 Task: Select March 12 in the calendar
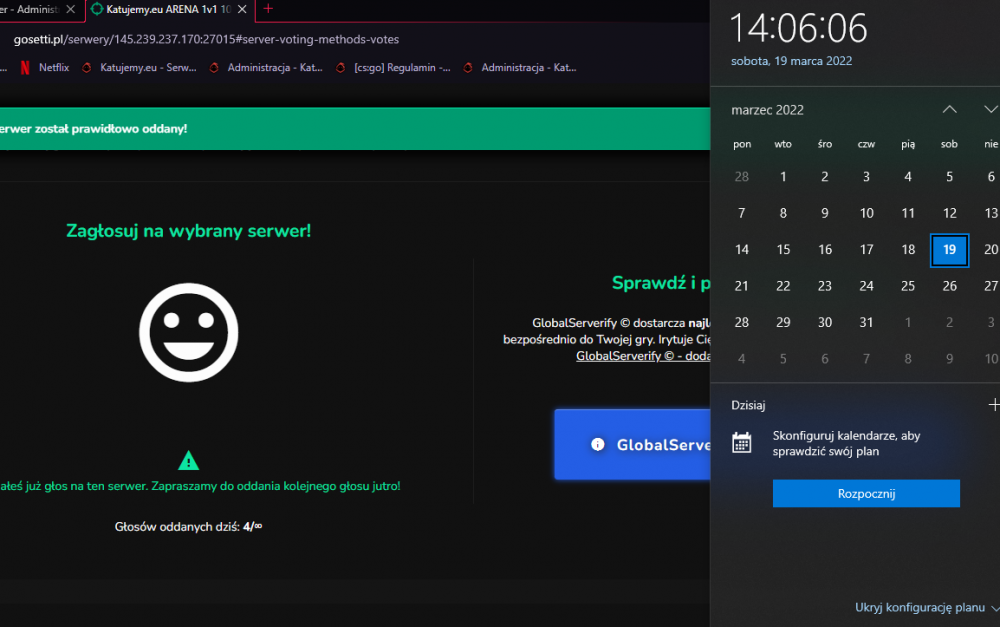click(950, 213)
